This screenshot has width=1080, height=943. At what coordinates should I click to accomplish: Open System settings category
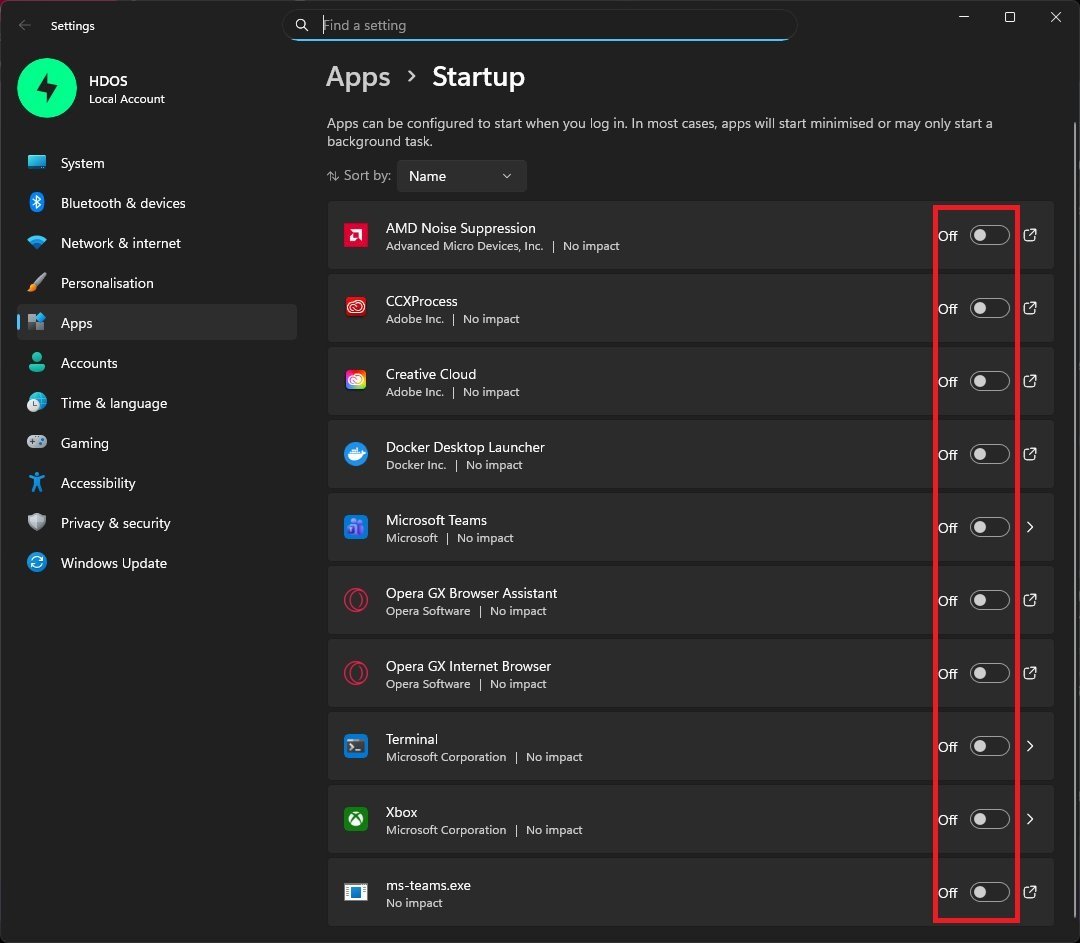pos(157,163)
